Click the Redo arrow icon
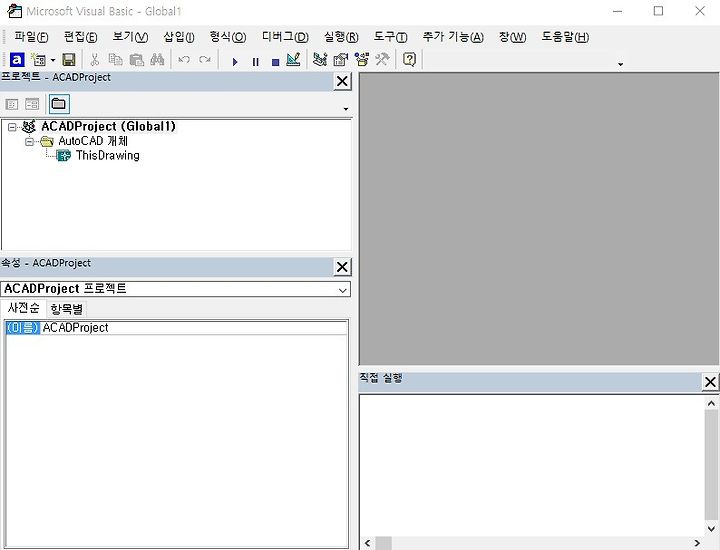This screenshot has height=550, width=720. (x=205, y=60)
